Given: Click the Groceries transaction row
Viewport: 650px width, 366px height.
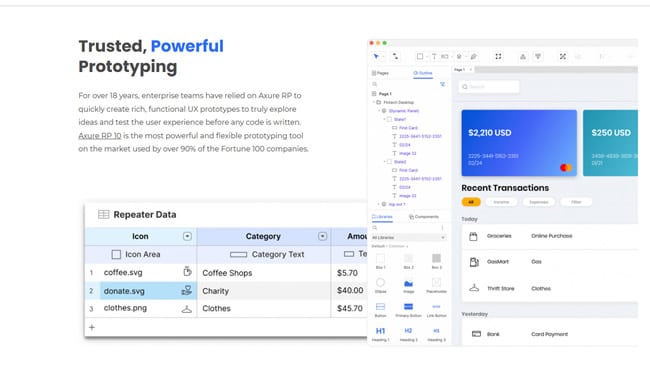Looking at the screenshot, I should pos(550,236).
